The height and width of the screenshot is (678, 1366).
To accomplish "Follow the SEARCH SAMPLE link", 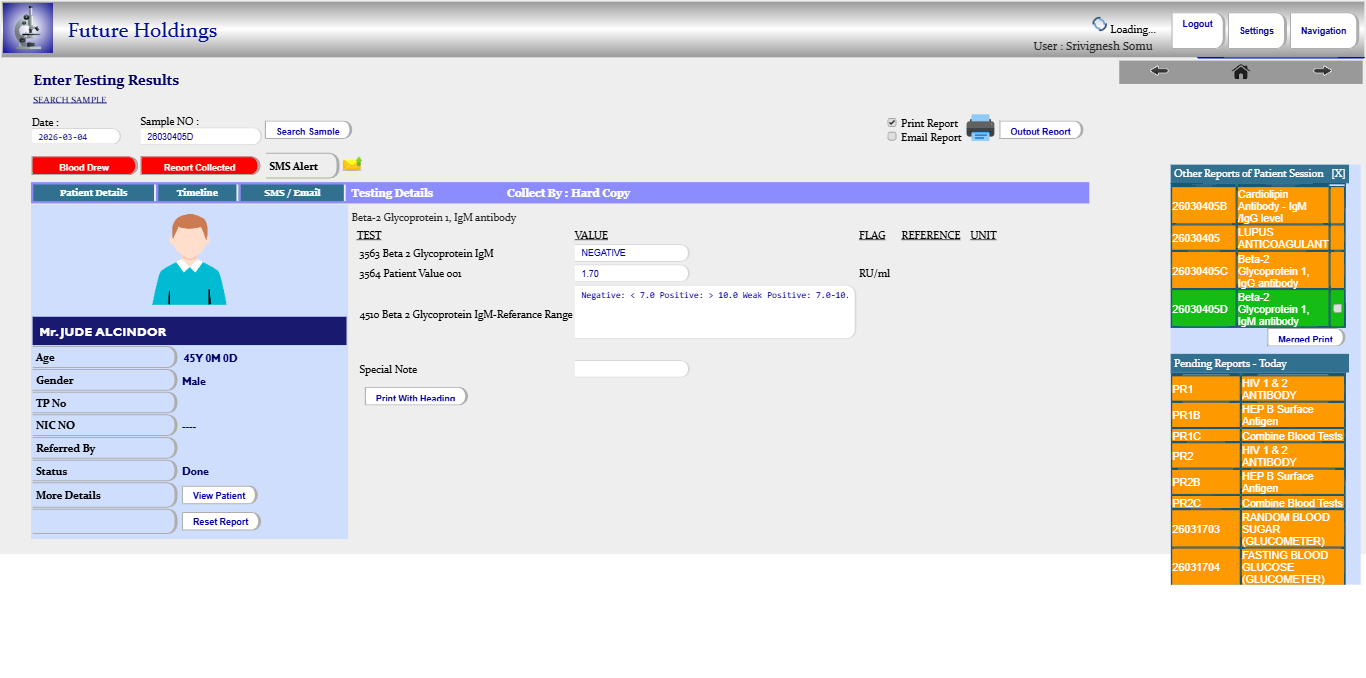I will (69, 100).
